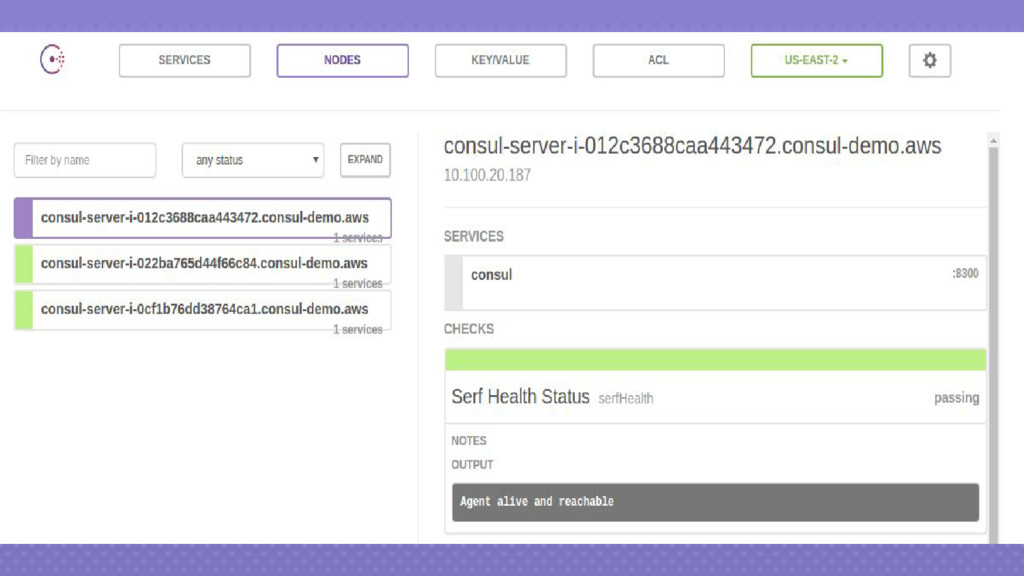Click the node title in details panel
This screenshot has height=576, width=1024.
coord(692,146)
